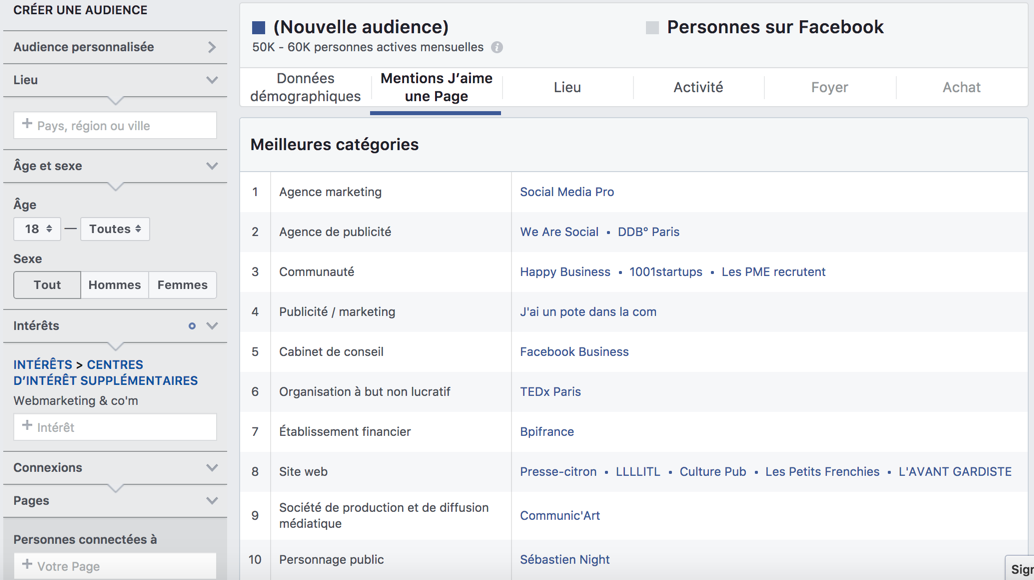Click the TEDx Paris page link
This screenshot has height=580, width=1034.
(550, 392)
